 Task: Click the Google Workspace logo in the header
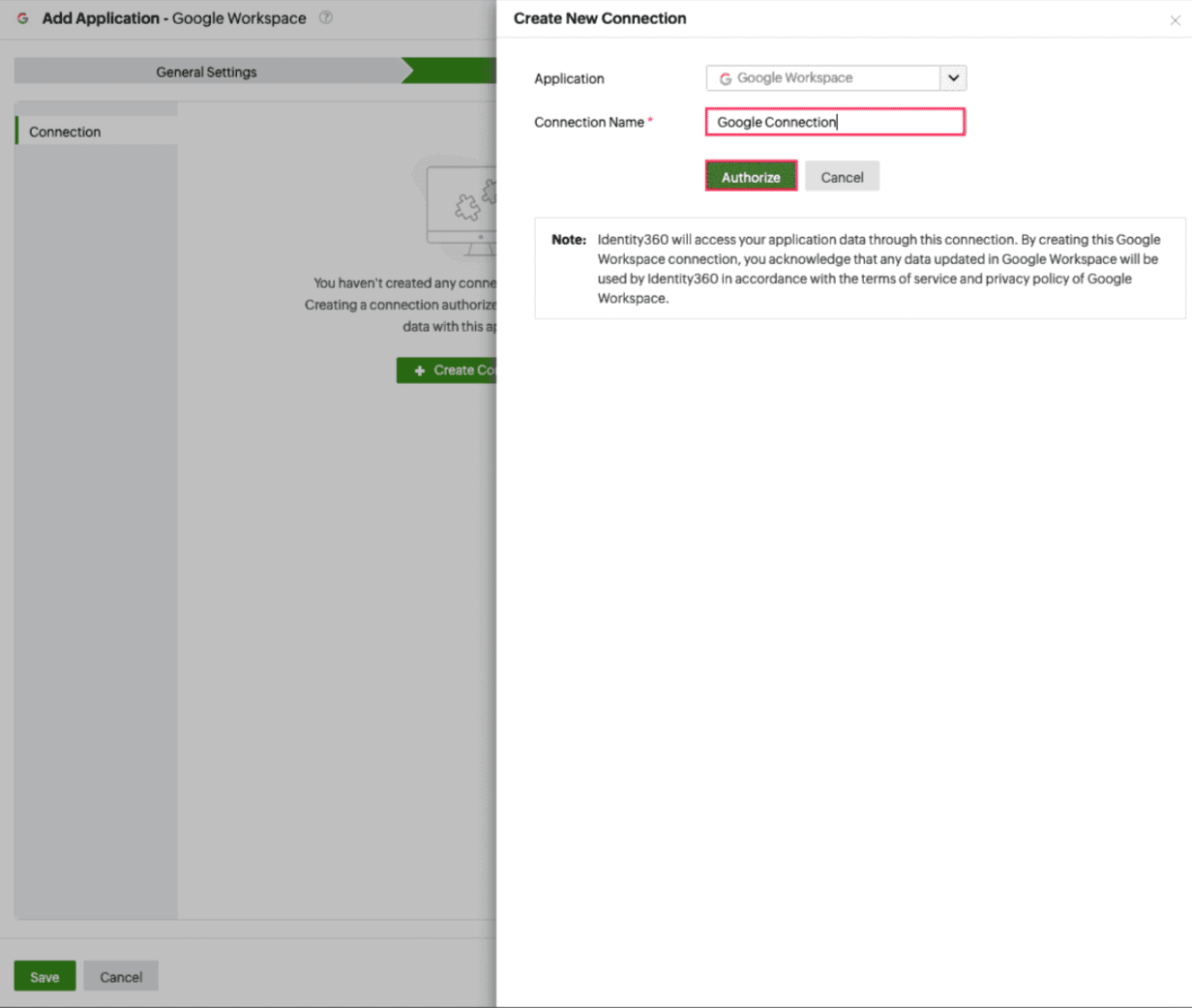20,18
